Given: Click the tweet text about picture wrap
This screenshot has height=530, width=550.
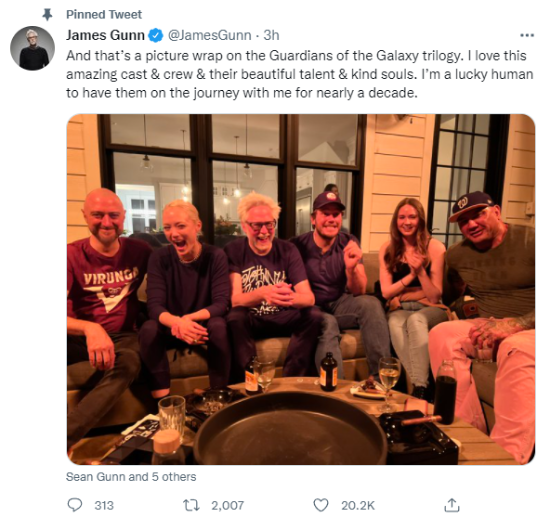Looking at the screenshot, I should (300, 74).
